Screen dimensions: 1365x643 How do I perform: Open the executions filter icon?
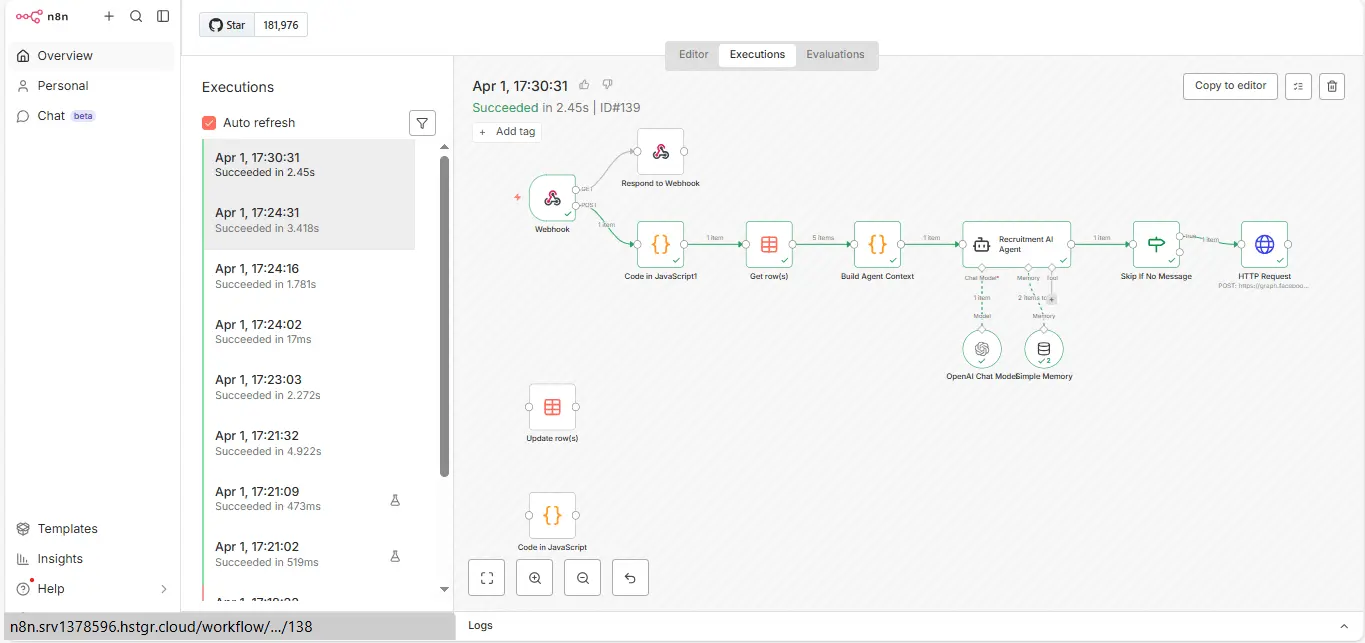tap(422, 122)
